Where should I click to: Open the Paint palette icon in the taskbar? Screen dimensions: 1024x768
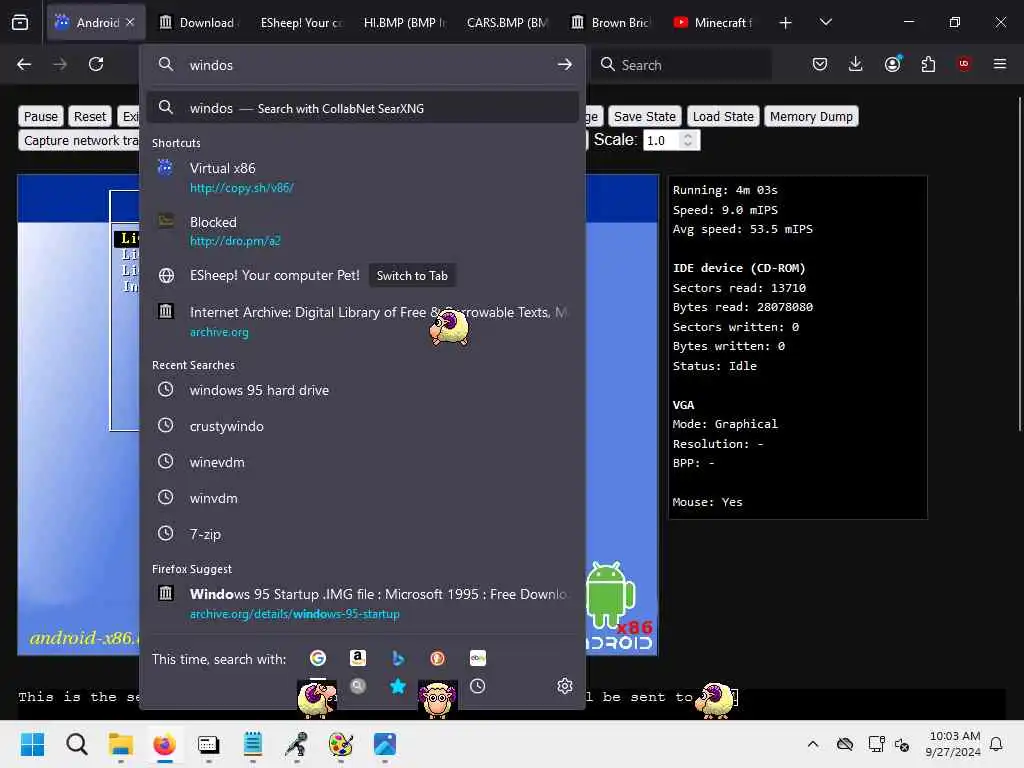point(340,744)
